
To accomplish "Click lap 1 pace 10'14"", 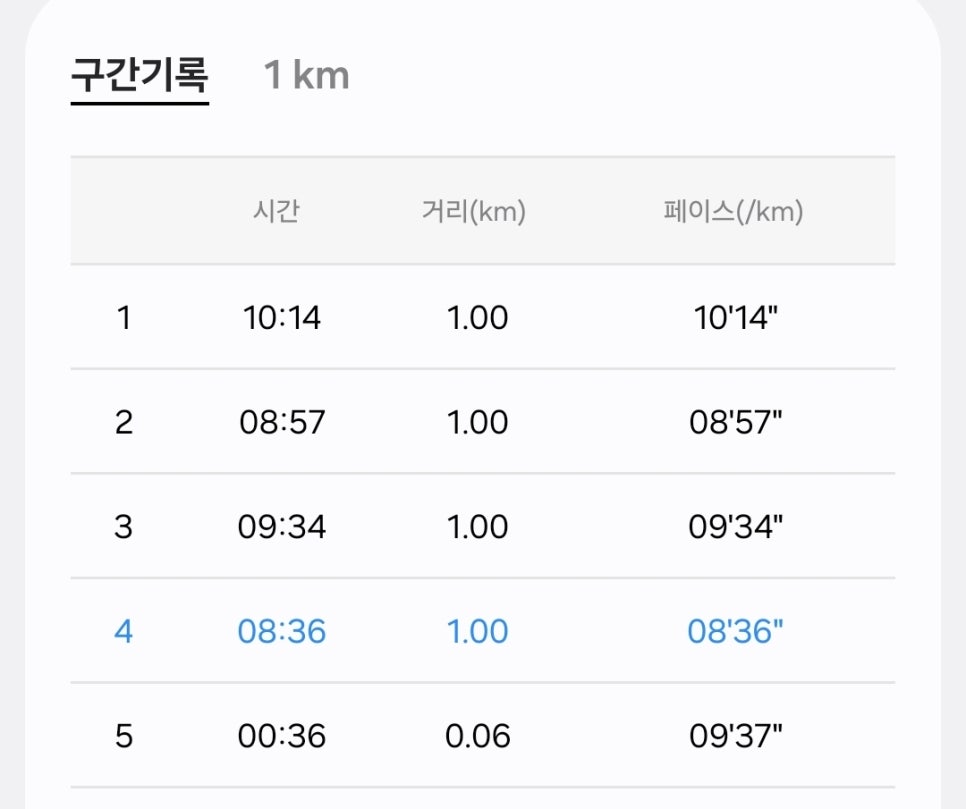I will point(736,318).
